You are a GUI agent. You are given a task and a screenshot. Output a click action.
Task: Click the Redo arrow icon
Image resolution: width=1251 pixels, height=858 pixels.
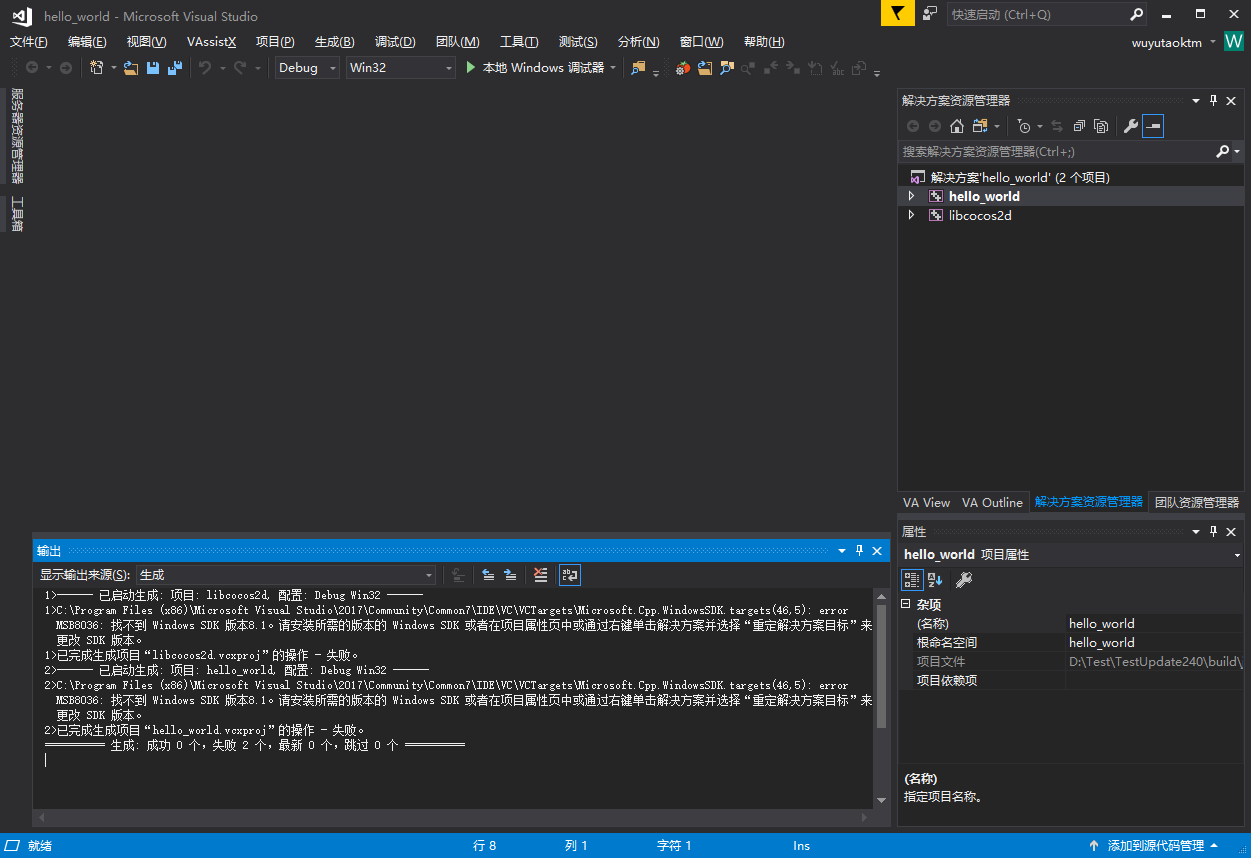click(240, 68)
